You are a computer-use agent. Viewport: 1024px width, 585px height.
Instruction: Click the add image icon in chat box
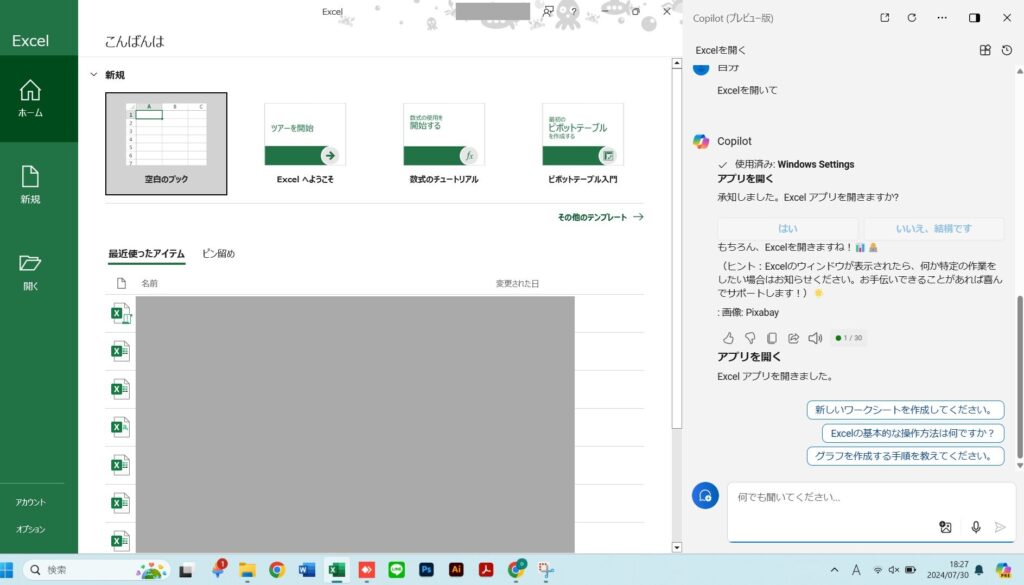pos(945,527)
